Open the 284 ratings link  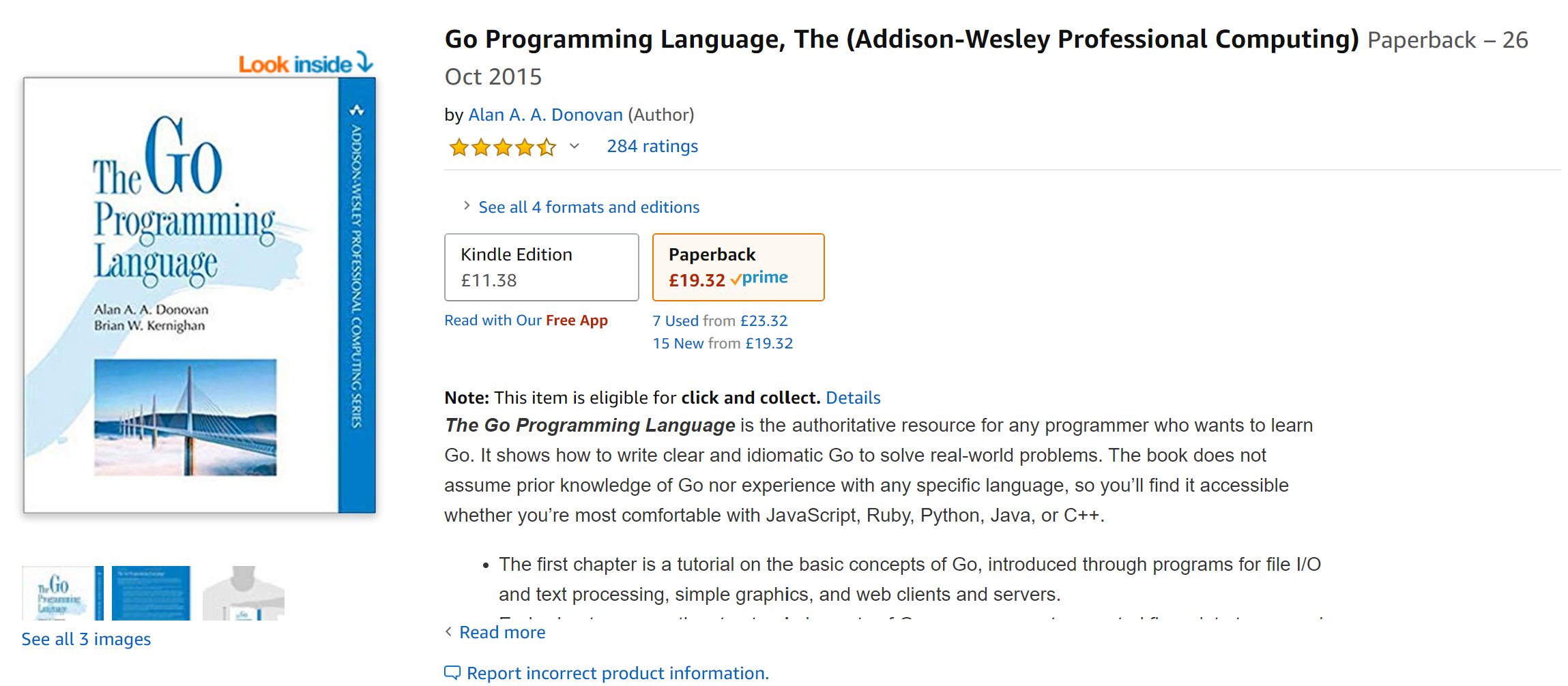[652, 146]
